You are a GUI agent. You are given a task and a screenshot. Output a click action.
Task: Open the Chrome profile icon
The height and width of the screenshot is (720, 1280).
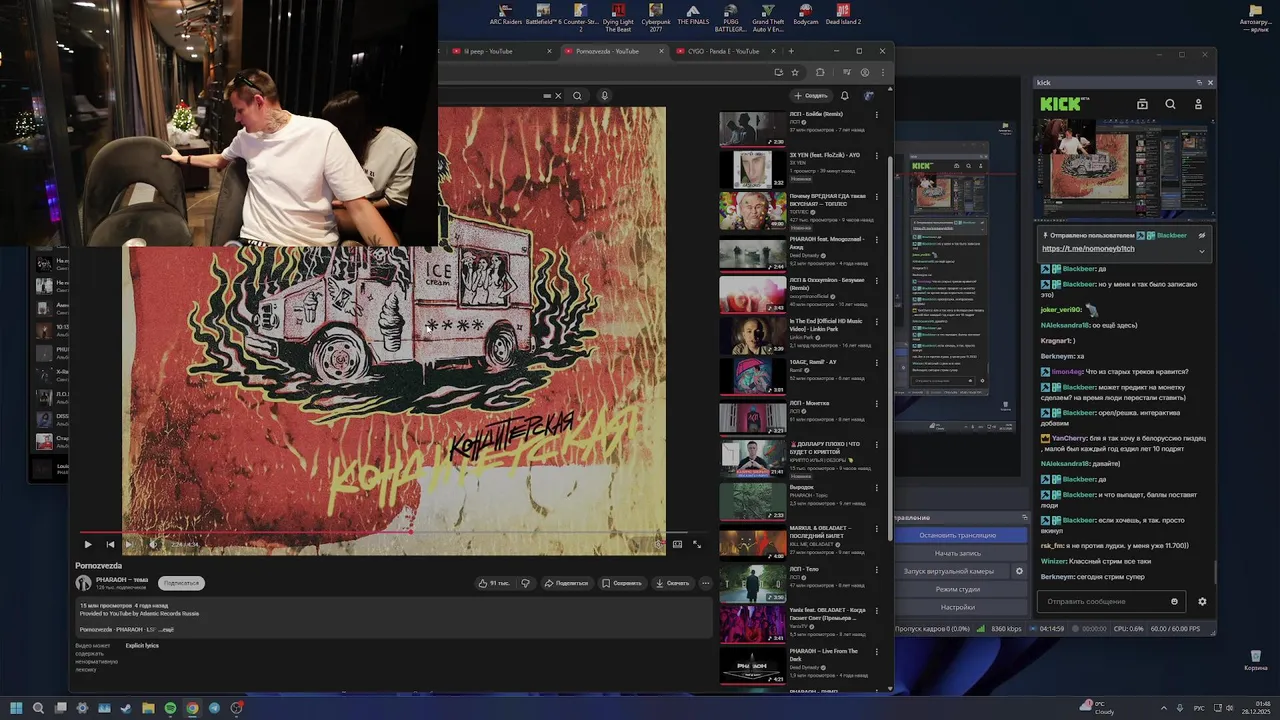pyautogui.click(x=865, y=72)
